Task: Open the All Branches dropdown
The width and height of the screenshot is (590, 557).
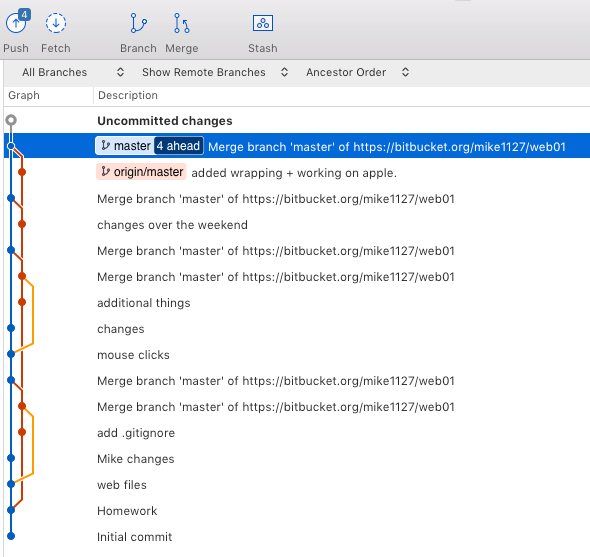Action: point(73,72)
